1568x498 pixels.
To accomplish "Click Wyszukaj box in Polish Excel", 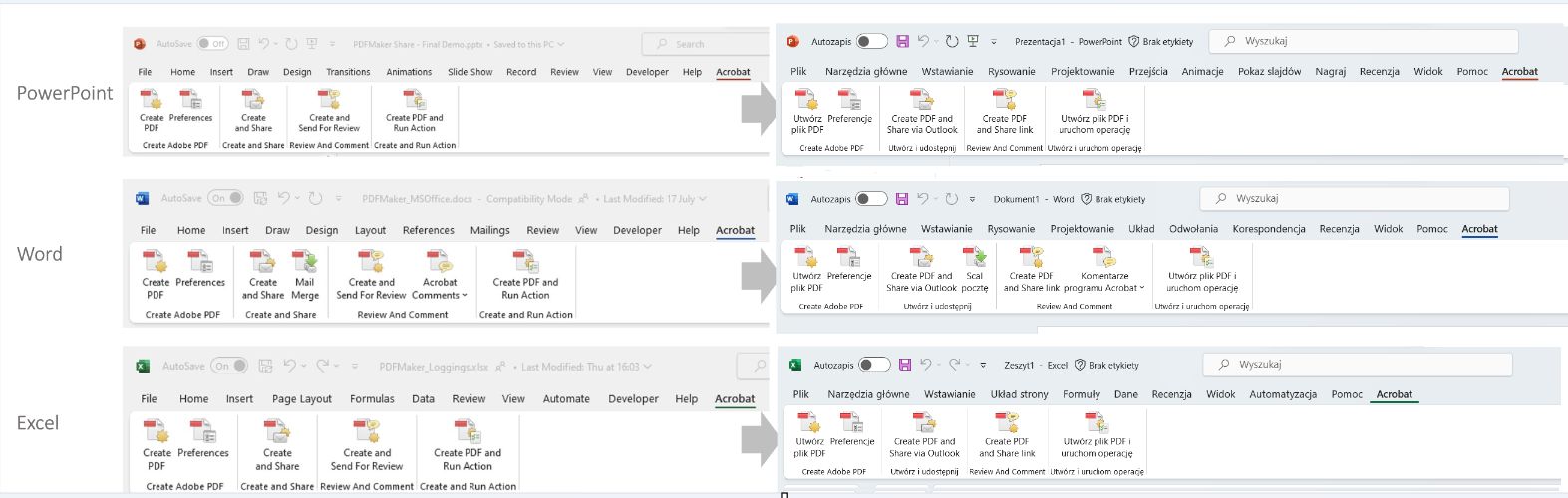I will coord(1358,365).
